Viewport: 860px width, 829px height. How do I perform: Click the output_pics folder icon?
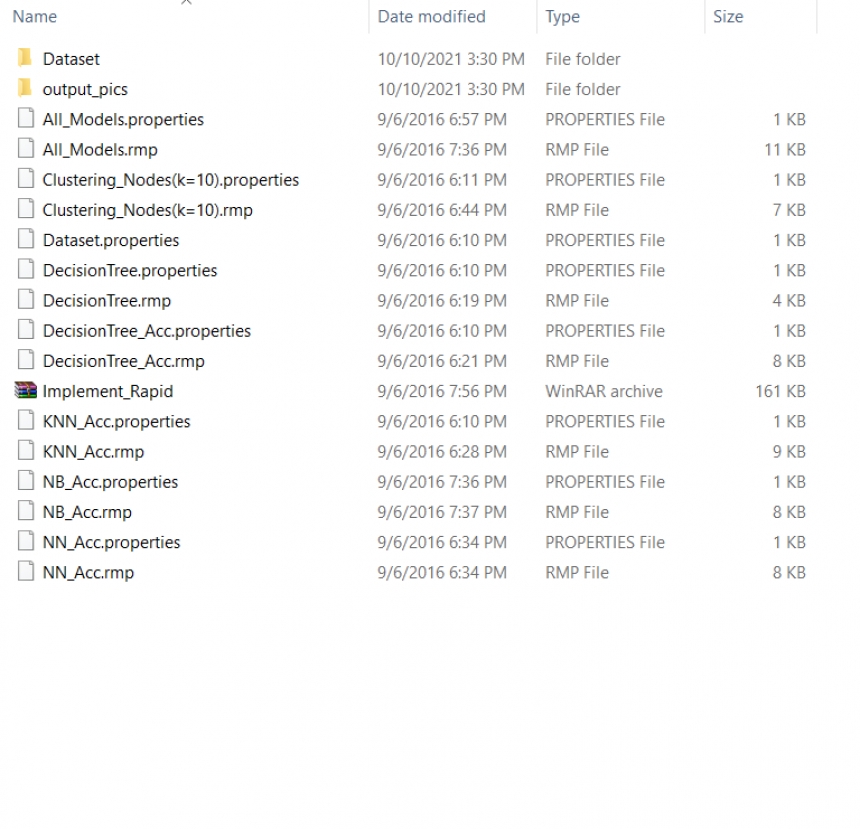click(25, 88)
